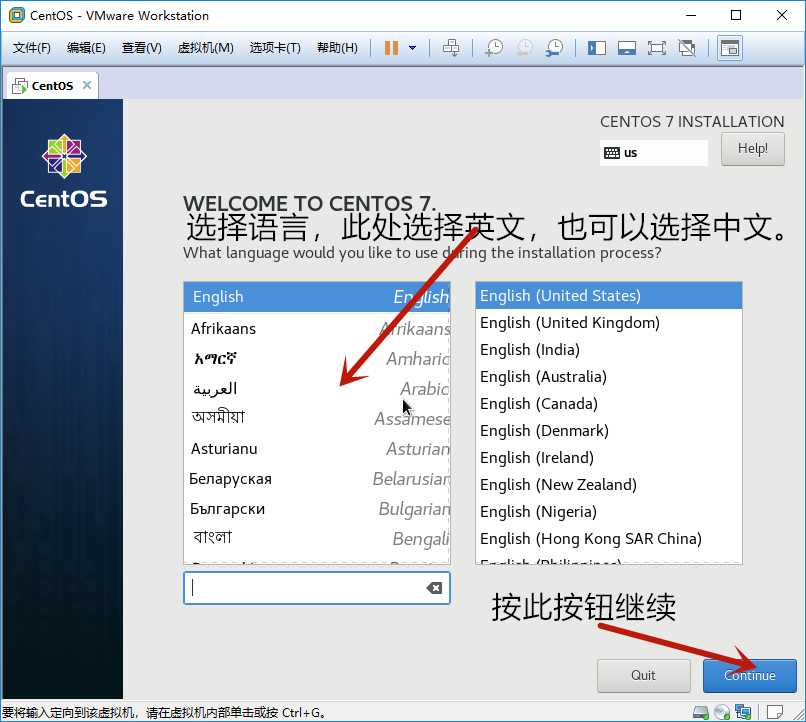Select English (Denmark) locale
Image resolution: width=806 pixels, height=722 pixels.
(609, 431)
